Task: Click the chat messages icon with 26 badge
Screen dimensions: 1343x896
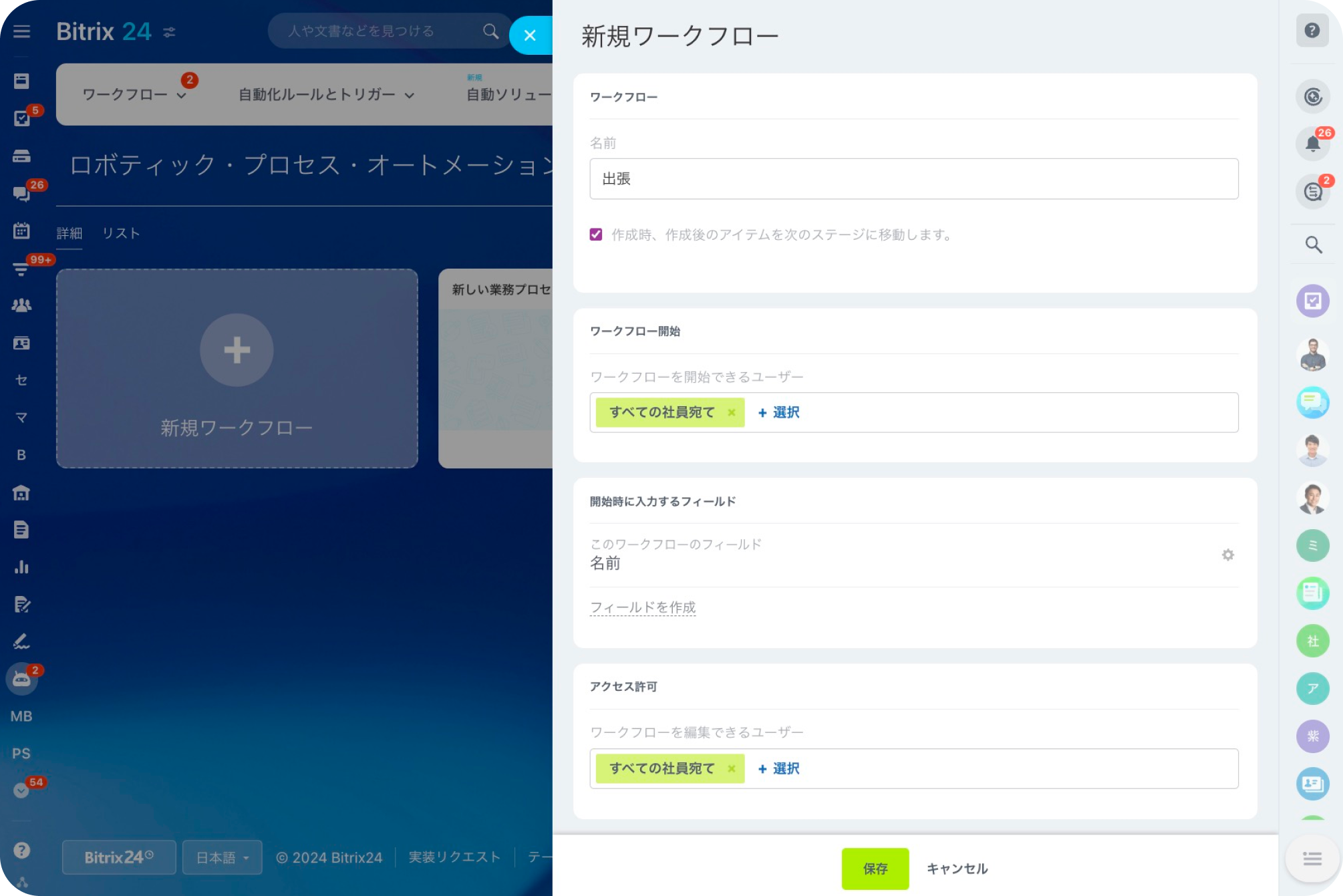Action: [x=21, y=194]
